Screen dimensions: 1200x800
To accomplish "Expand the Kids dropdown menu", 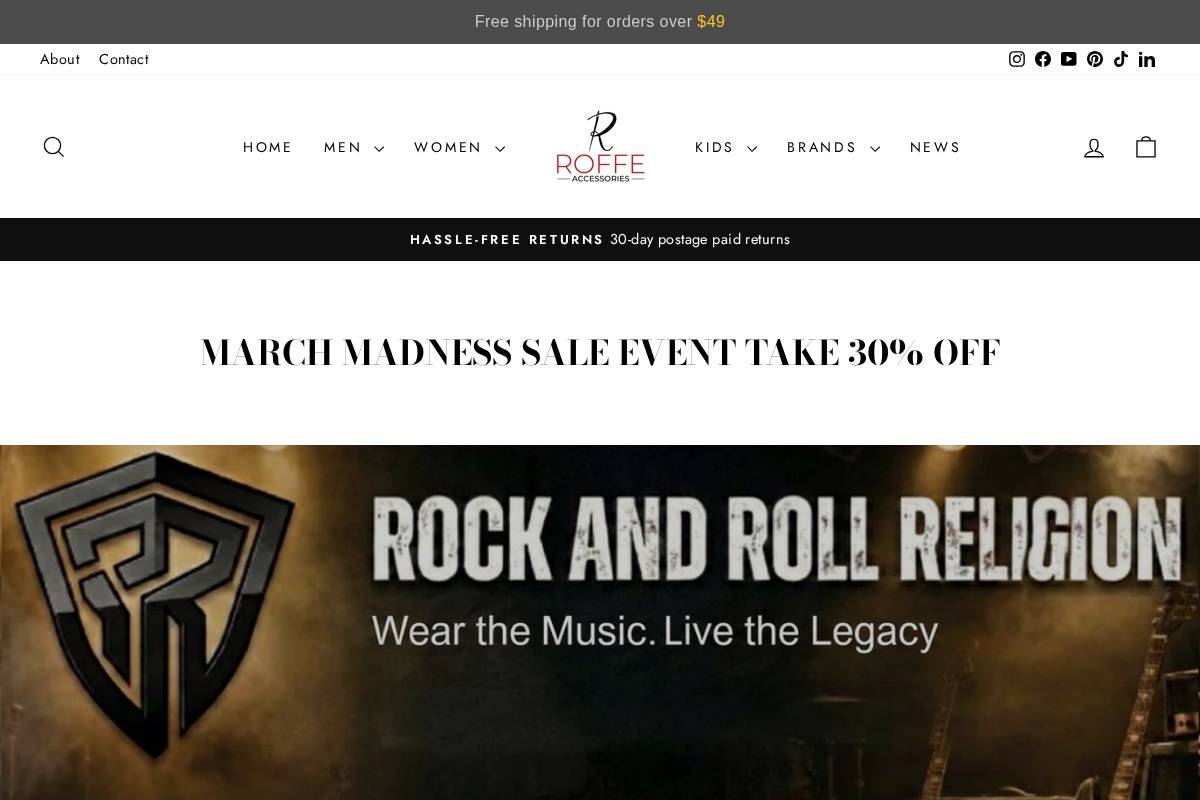I will tap(725, 147).
